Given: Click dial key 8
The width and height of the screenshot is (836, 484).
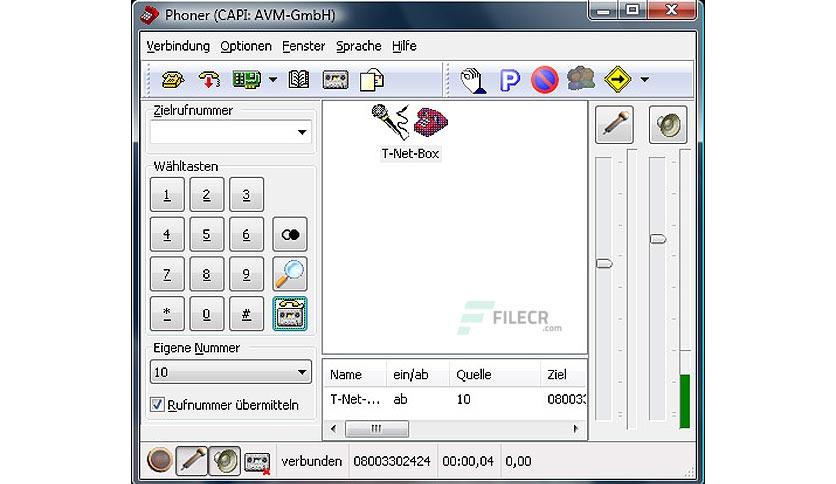Looking at the screenshot, I should tap(206, 274).
